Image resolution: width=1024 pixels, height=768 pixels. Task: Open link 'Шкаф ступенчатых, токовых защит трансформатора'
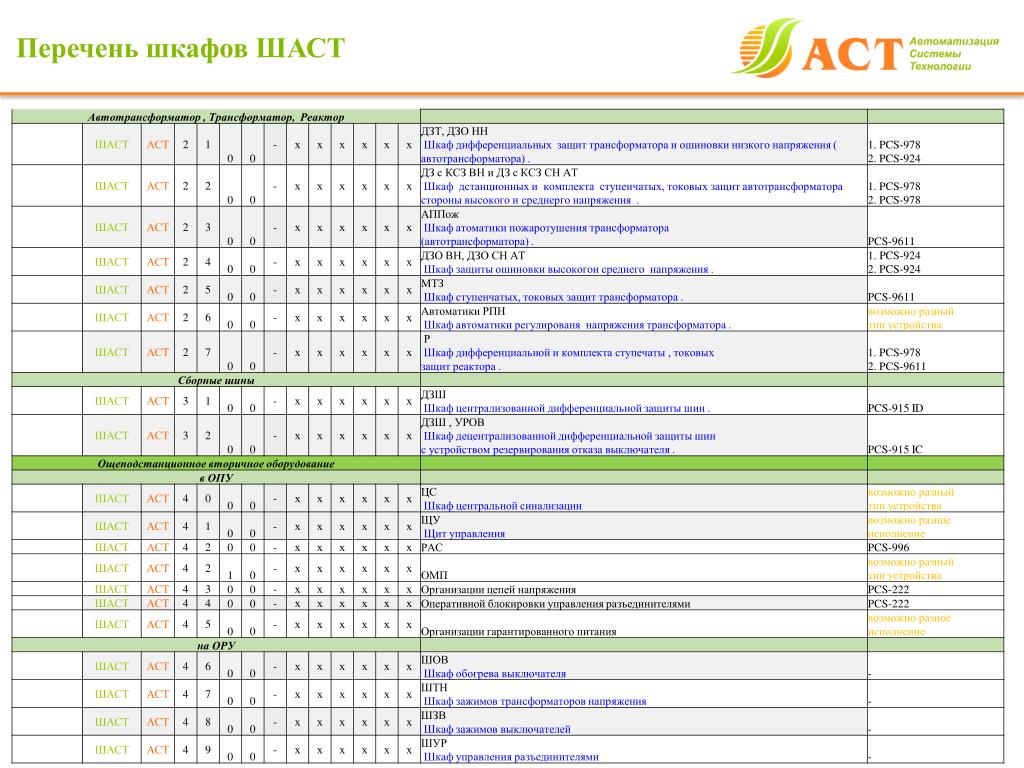(552, 297)
